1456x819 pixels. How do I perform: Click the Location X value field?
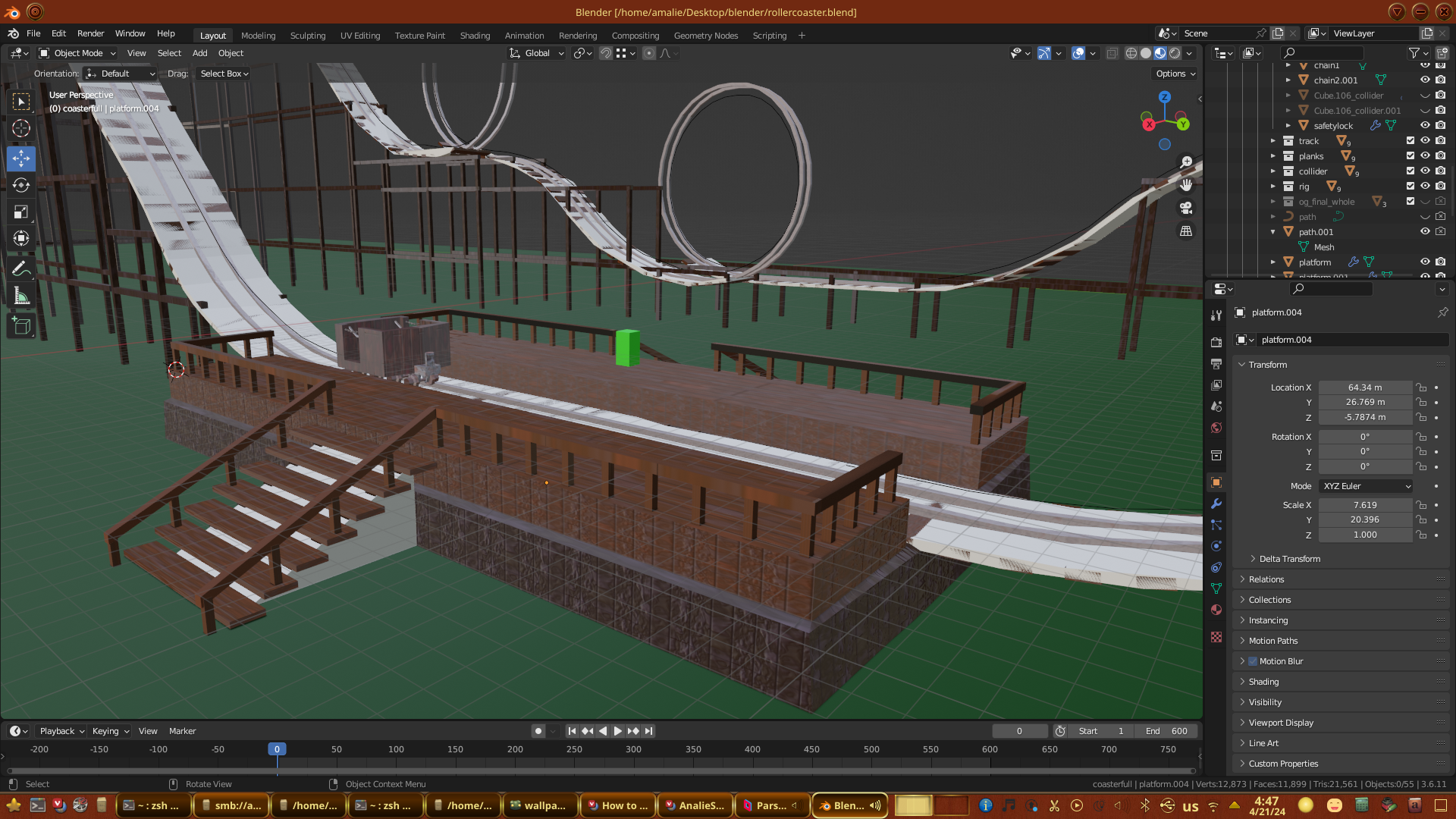click(x=1364, y=388)
